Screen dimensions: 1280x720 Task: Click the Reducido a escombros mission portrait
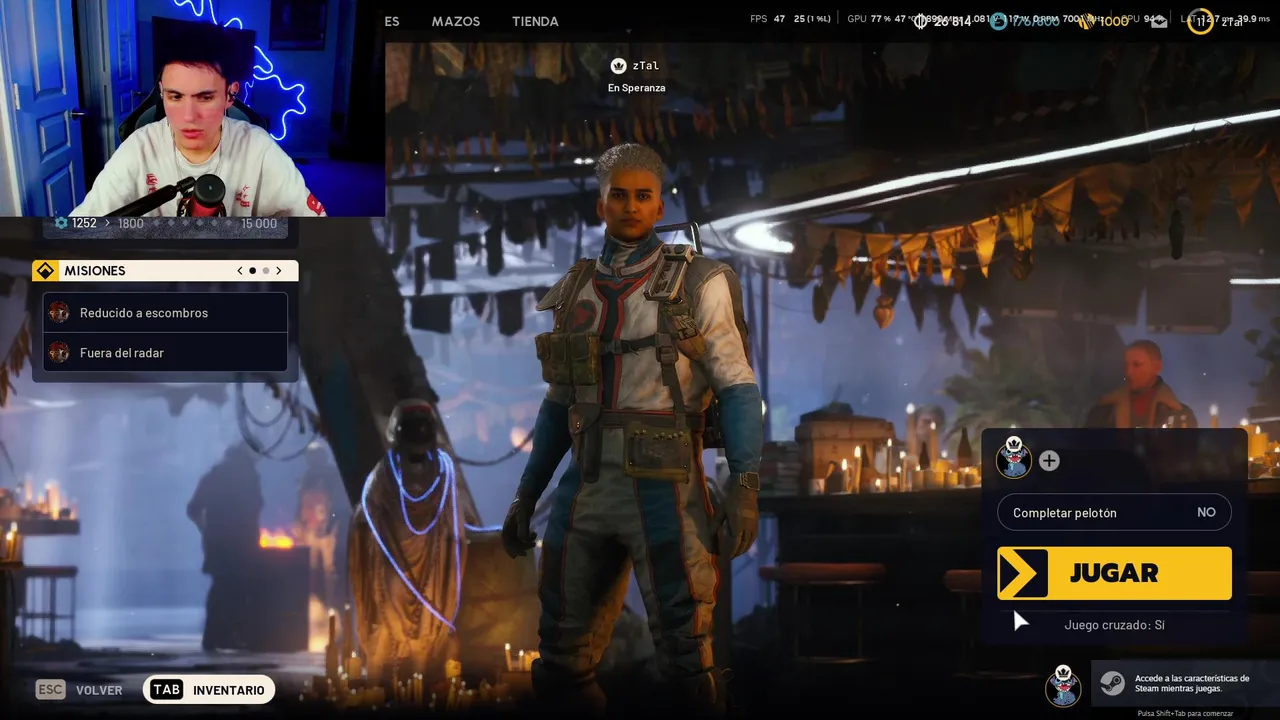(60, 313)
